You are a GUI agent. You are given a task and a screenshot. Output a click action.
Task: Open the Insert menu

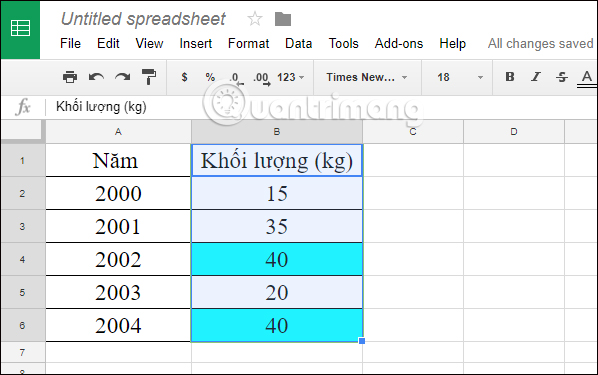pyautogui.click(x=196, y=43)
